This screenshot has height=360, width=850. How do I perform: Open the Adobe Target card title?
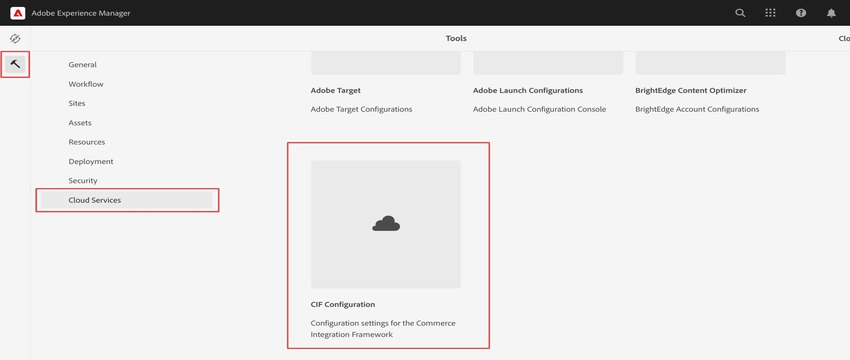pos(336,91)
